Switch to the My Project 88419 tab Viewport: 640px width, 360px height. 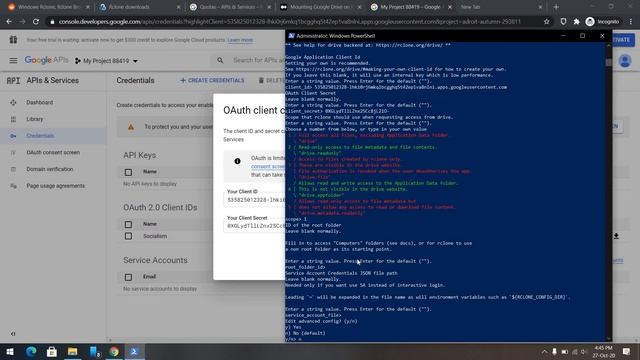[x=412, y=7]
